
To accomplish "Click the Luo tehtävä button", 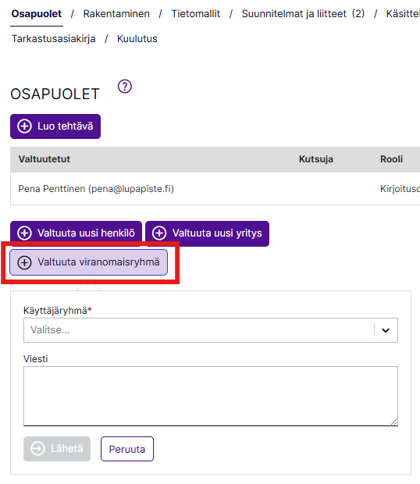I will pos(55,126).
